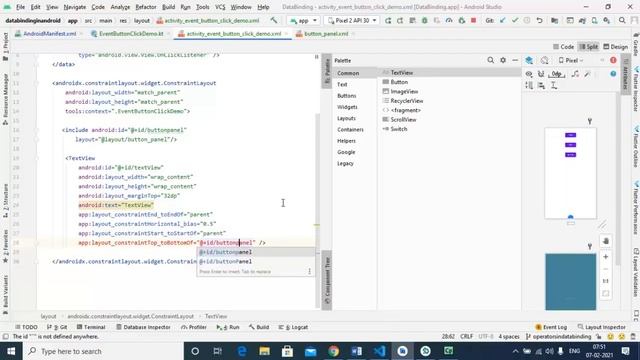The width and height of the screenshot is (640, 360).
Task: Click the align icon in design toolbar
Action: [541, 86]
